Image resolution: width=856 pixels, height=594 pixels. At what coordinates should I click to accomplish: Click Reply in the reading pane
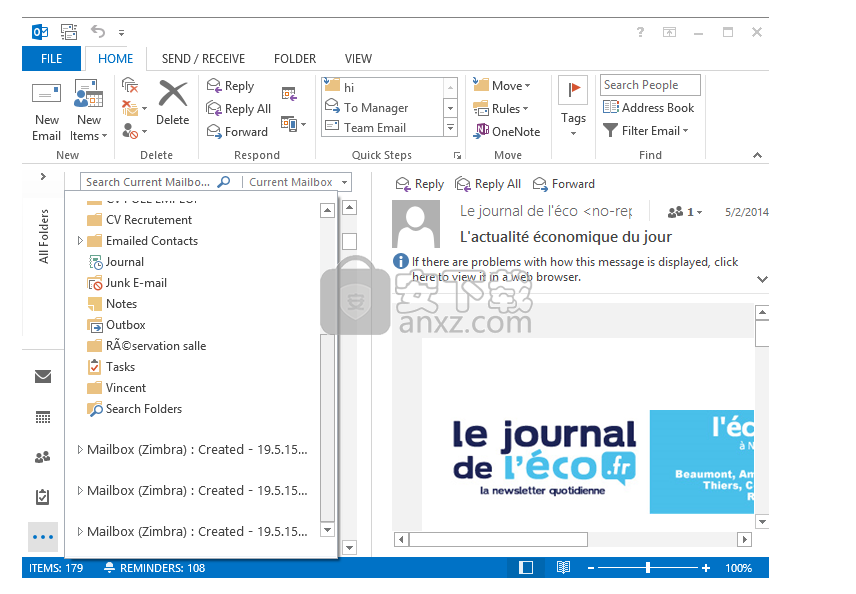pos(420,184)
